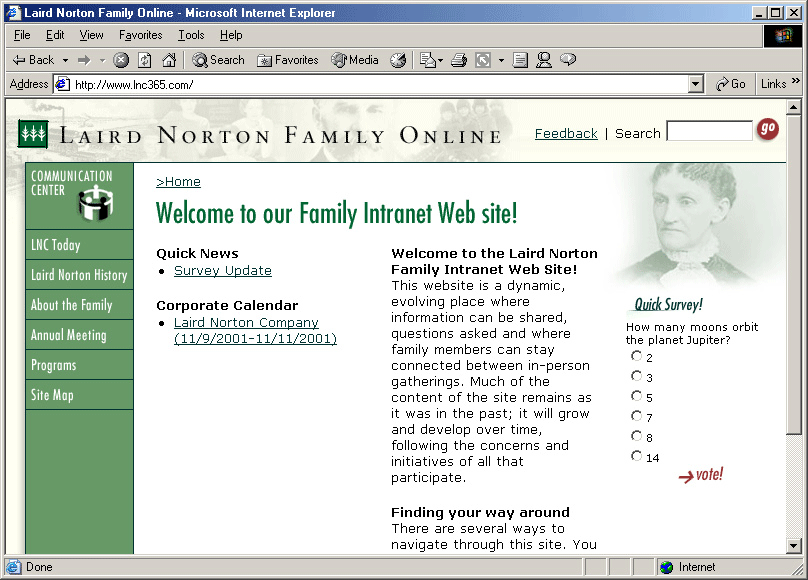Click the scrollbar up arrow
The width and height of the screenshot is (808, 580).
tap(793, 108)
